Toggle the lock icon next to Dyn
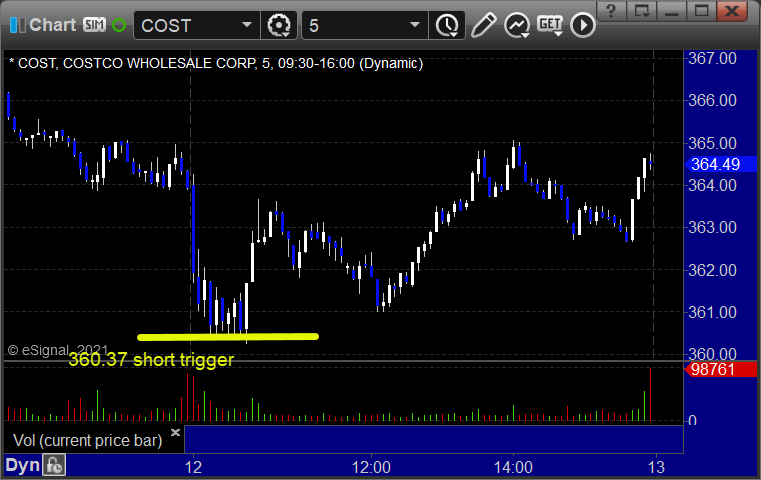 click(54, 465)
